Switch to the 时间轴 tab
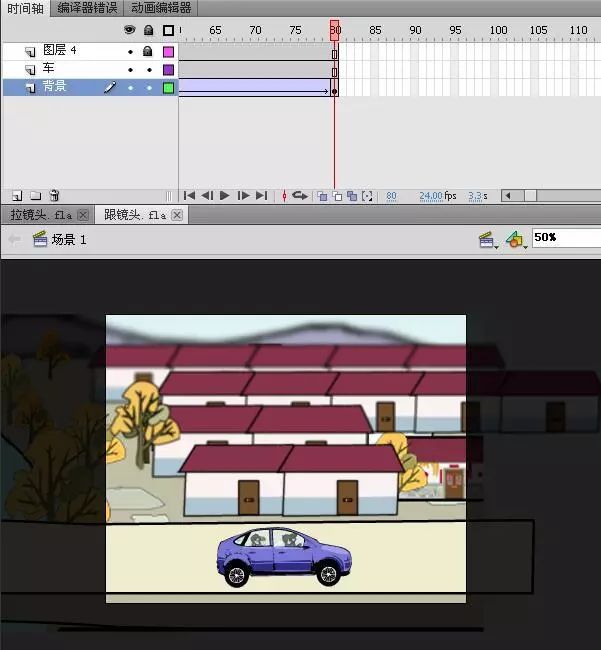The image size is (601, 650). pos(25,8)
